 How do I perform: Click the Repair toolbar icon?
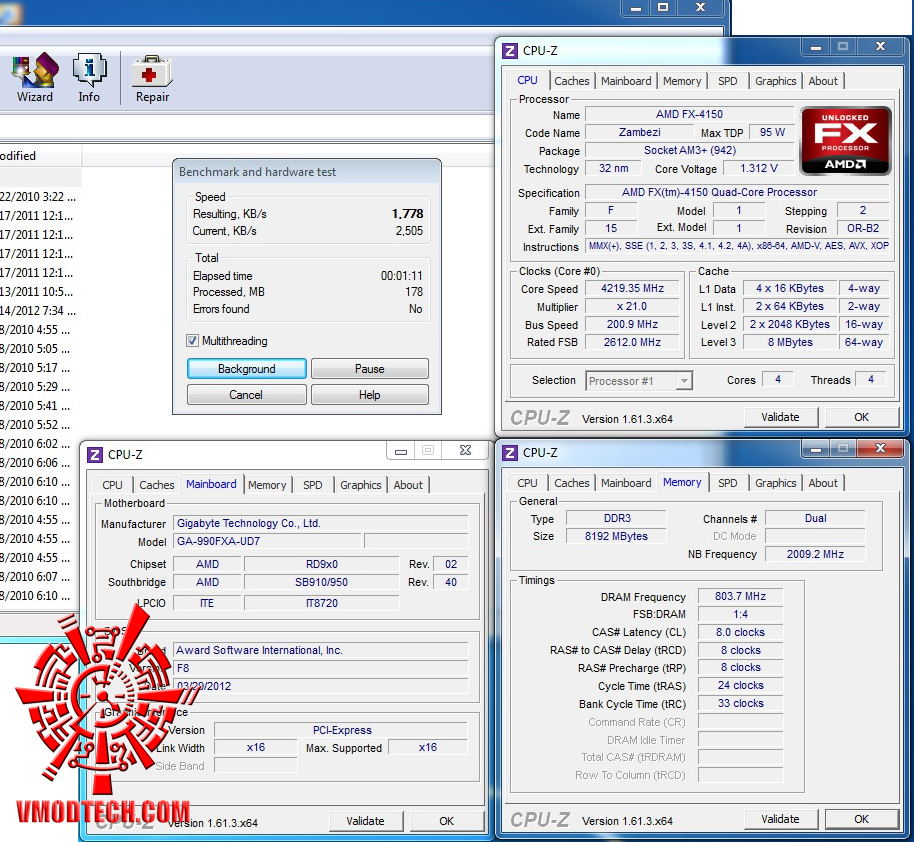pos(152,78)
